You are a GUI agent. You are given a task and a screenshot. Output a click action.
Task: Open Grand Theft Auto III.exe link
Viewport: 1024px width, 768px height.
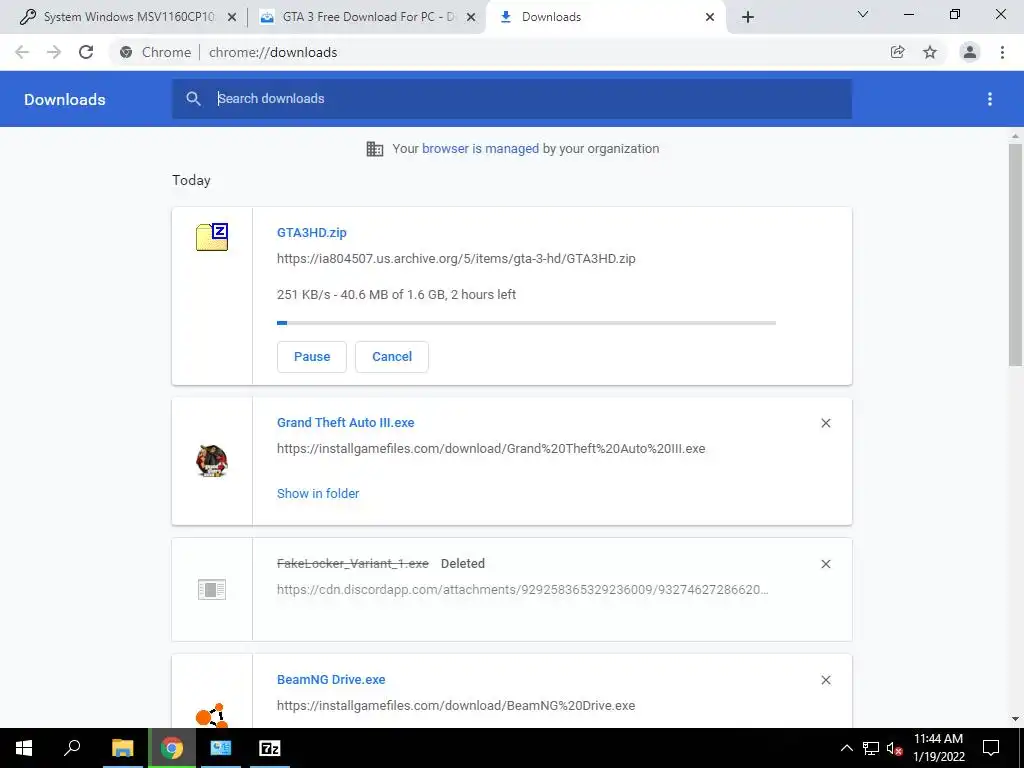click(345, 423)
